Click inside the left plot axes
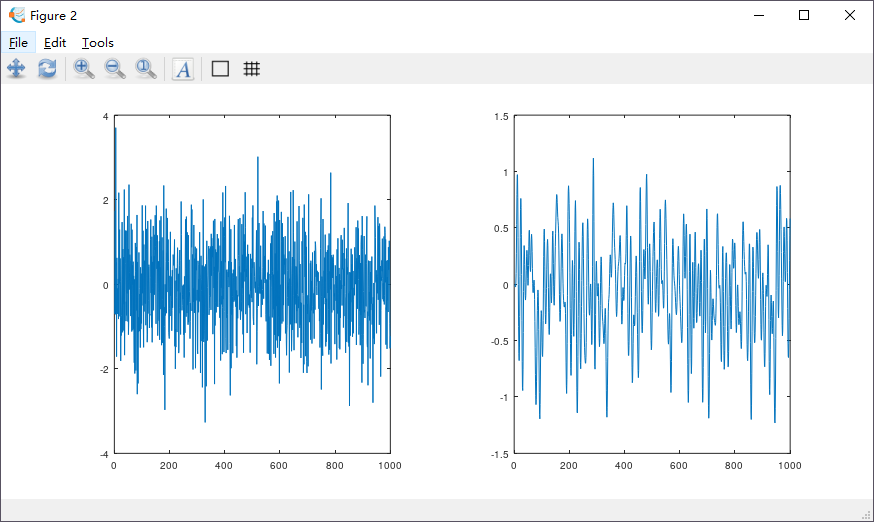The image size is (874, 522). pyautogui.click(x=252, y=284)
